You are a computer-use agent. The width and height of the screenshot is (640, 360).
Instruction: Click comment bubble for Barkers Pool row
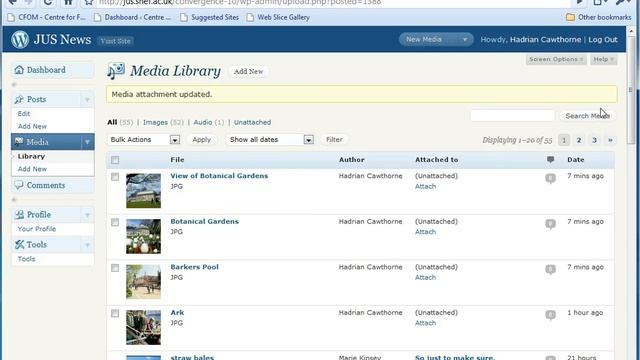point(550,269)
